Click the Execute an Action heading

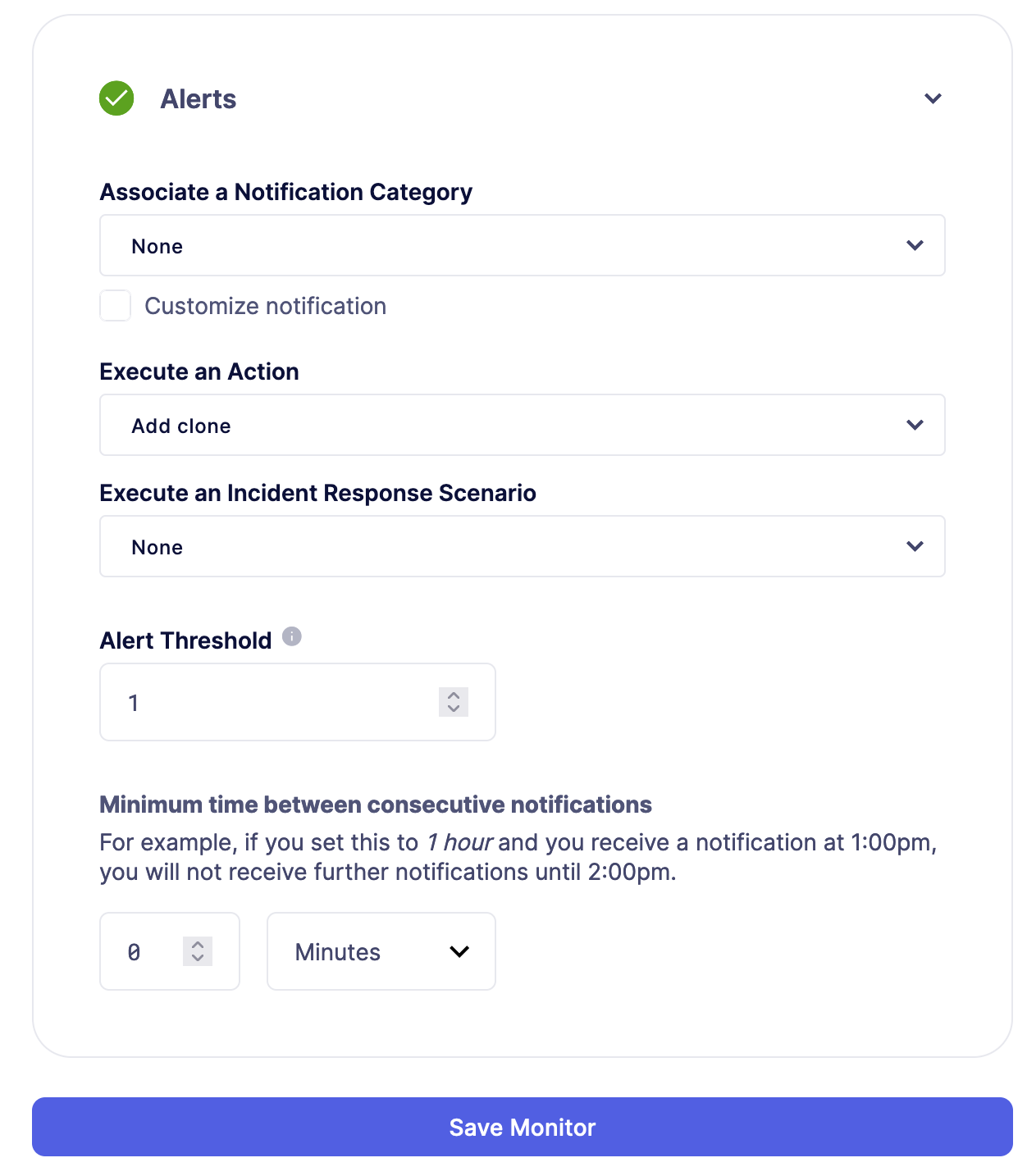(x=199, y=371)
